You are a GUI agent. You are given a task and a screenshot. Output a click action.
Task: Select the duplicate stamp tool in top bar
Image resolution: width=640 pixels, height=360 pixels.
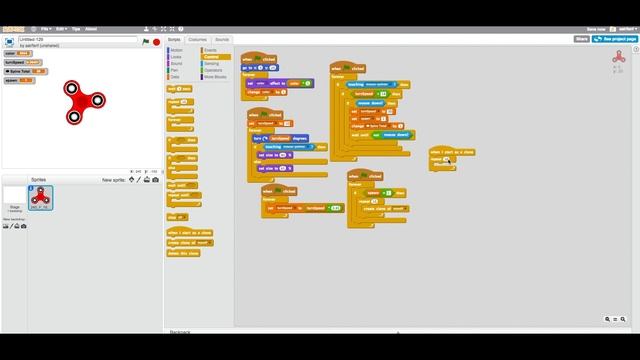pos(146,29)
